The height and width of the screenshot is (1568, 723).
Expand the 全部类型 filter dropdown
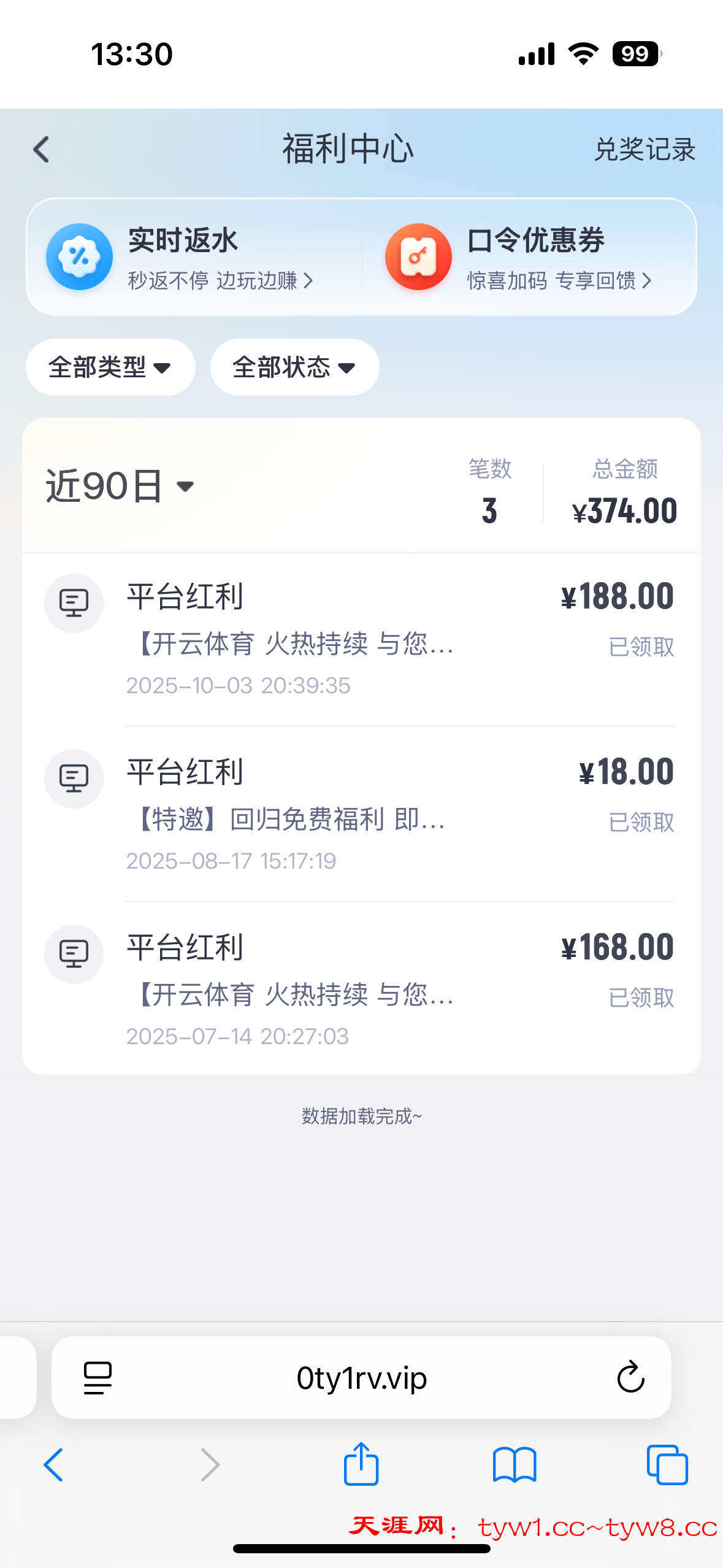(110, 367)
